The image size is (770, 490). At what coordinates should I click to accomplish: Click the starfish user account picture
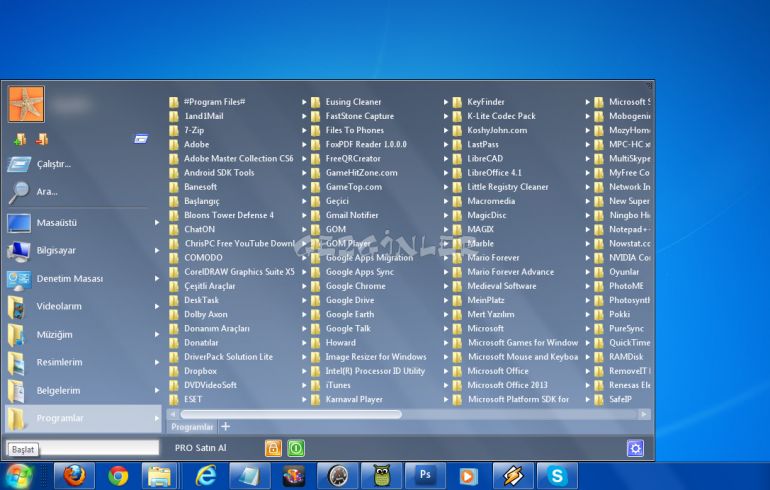[26, 104]
